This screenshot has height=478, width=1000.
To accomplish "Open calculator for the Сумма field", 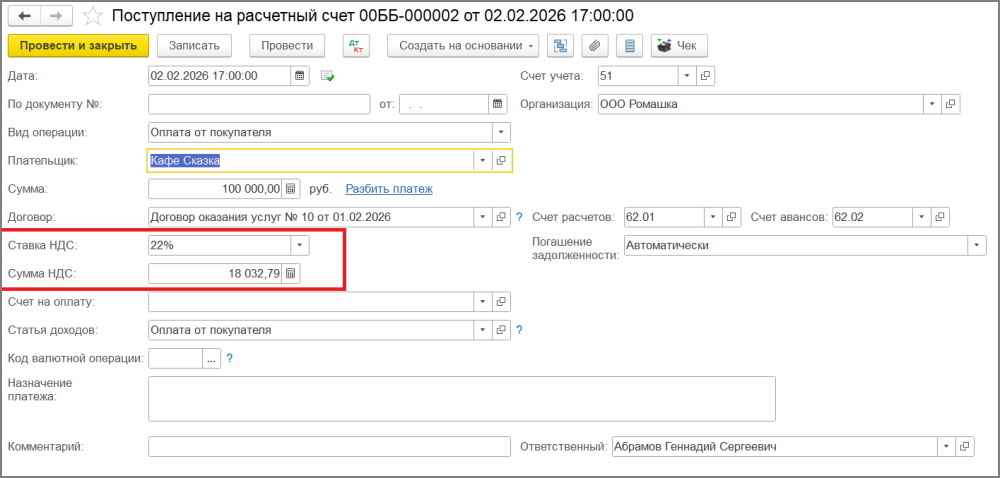I will [290, 189].
